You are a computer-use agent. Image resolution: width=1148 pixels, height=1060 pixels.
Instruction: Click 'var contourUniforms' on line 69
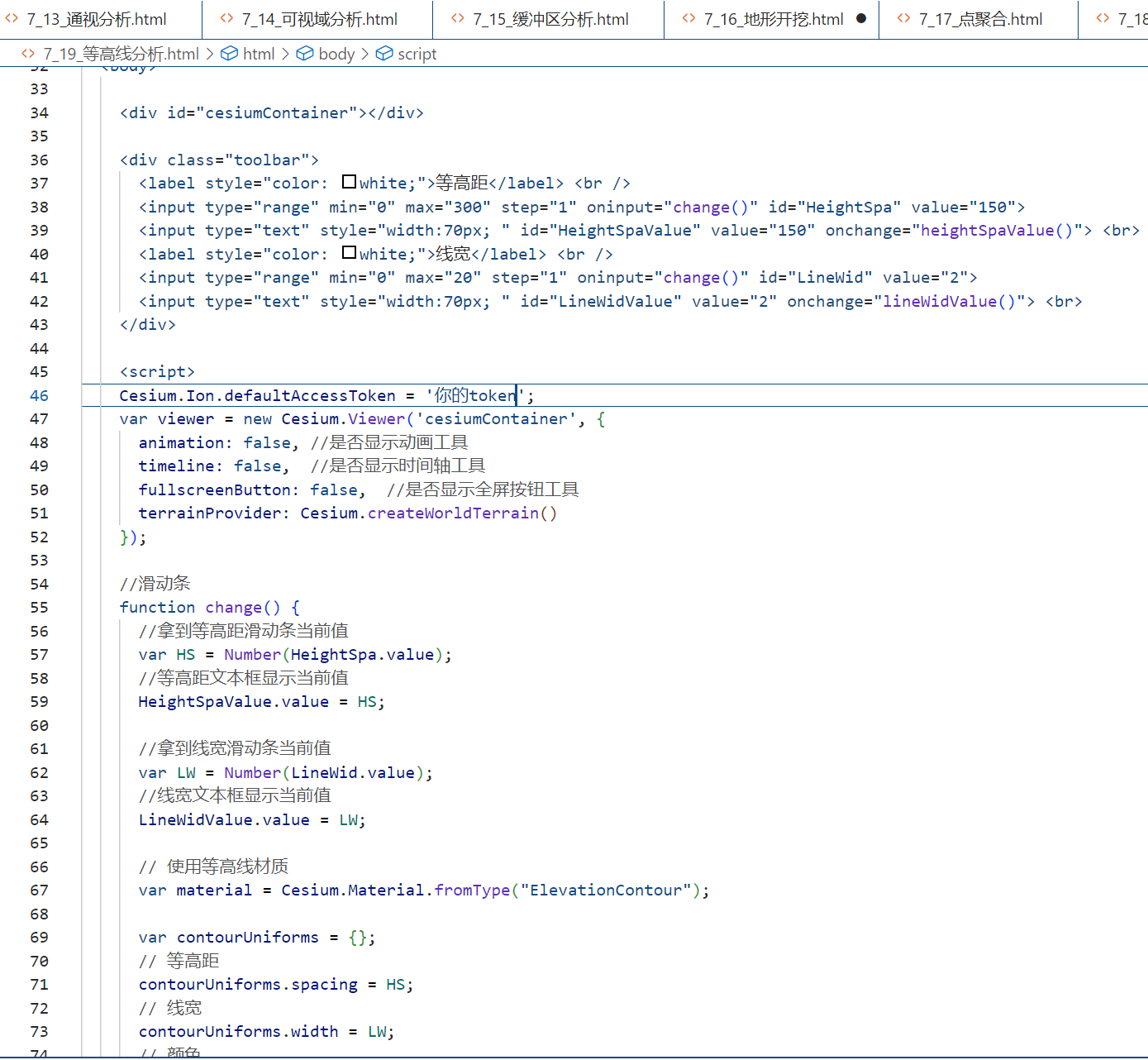tap(228, 938)
